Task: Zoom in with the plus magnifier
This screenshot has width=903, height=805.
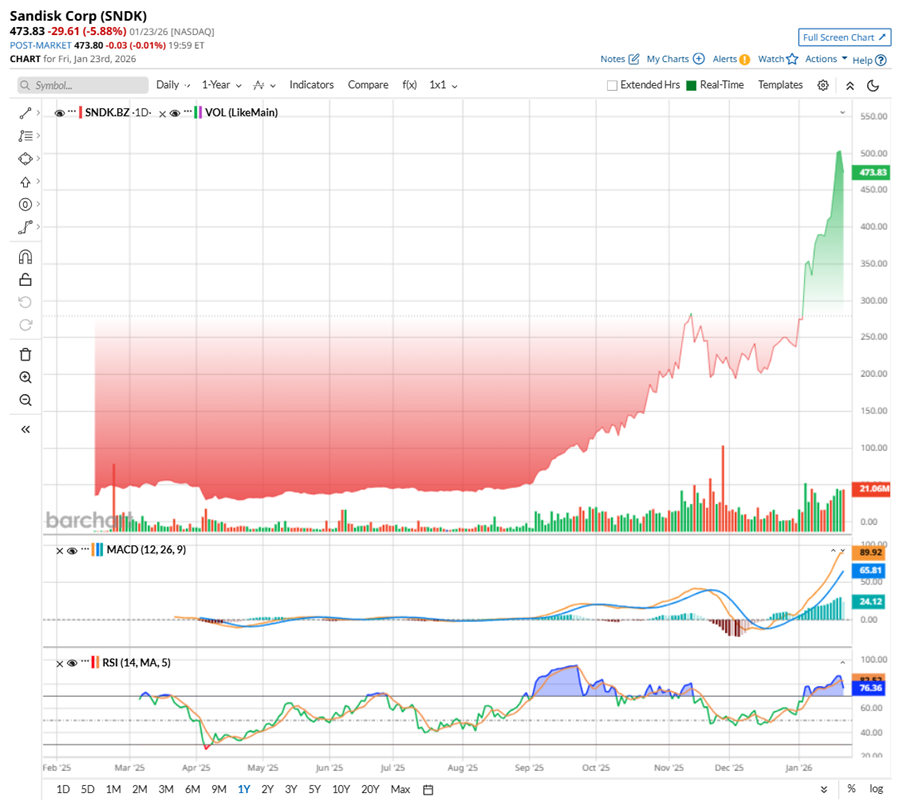Action: [x=25, y=378]
